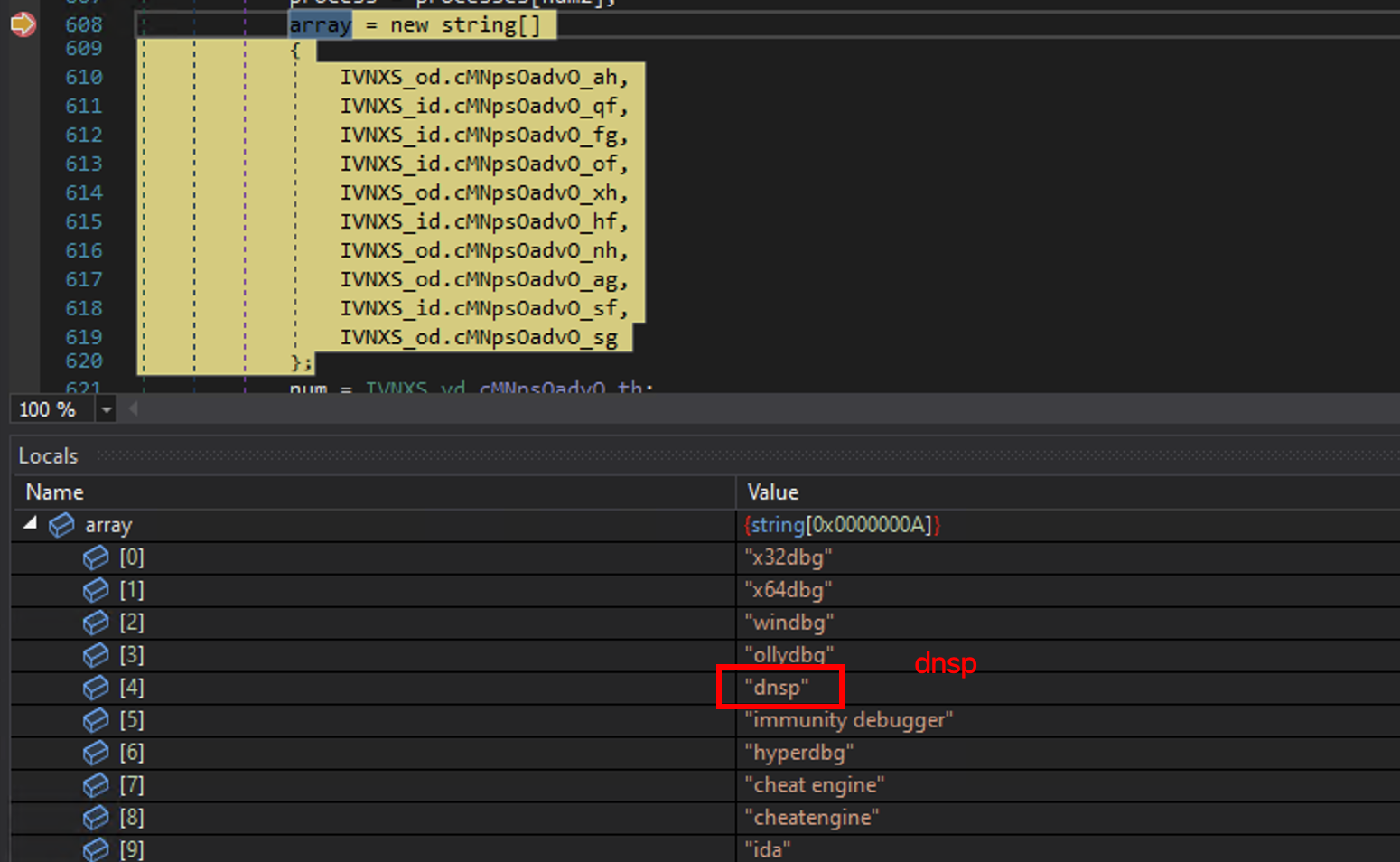
Task: Select the "cheat engine" value row
Action: click(x=814, y=785)
